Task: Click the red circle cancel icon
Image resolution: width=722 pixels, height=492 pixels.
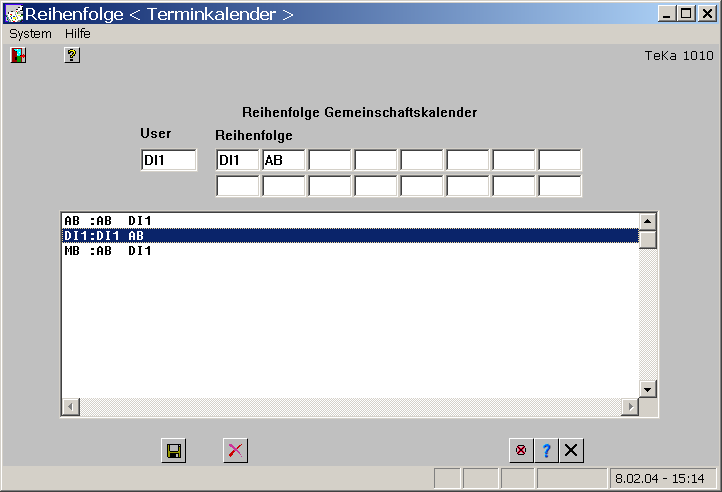Action: [x=520, y=451]
